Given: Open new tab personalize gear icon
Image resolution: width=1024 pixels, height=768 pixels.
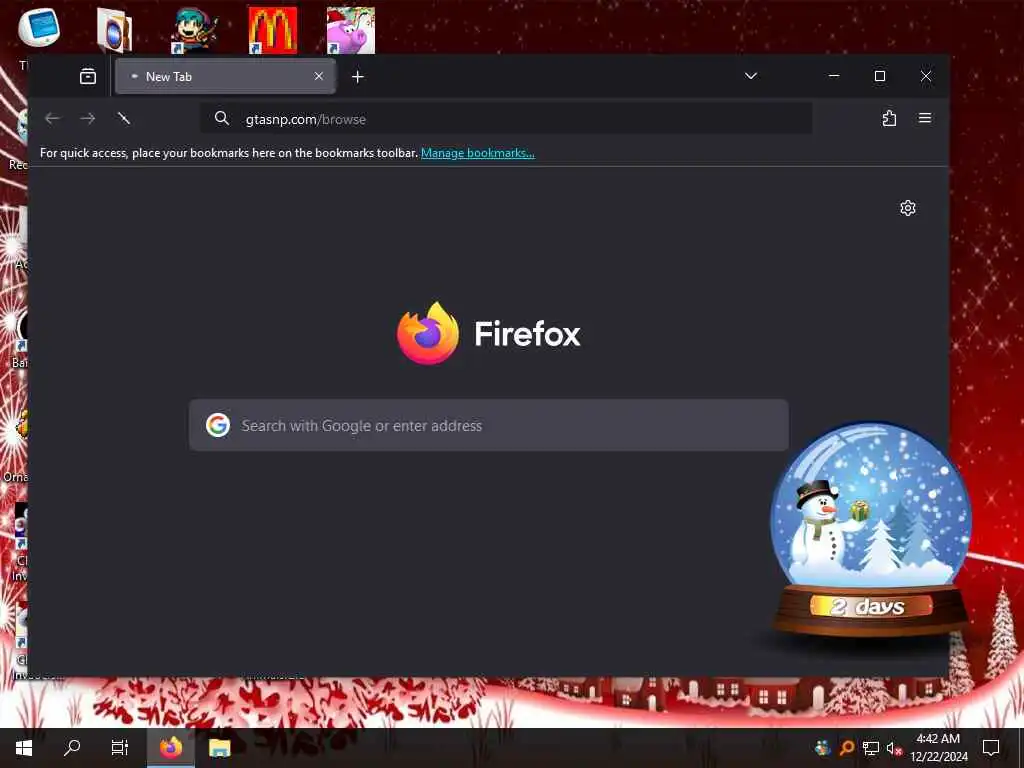Looking at the screenshot, I should [908, 208].
